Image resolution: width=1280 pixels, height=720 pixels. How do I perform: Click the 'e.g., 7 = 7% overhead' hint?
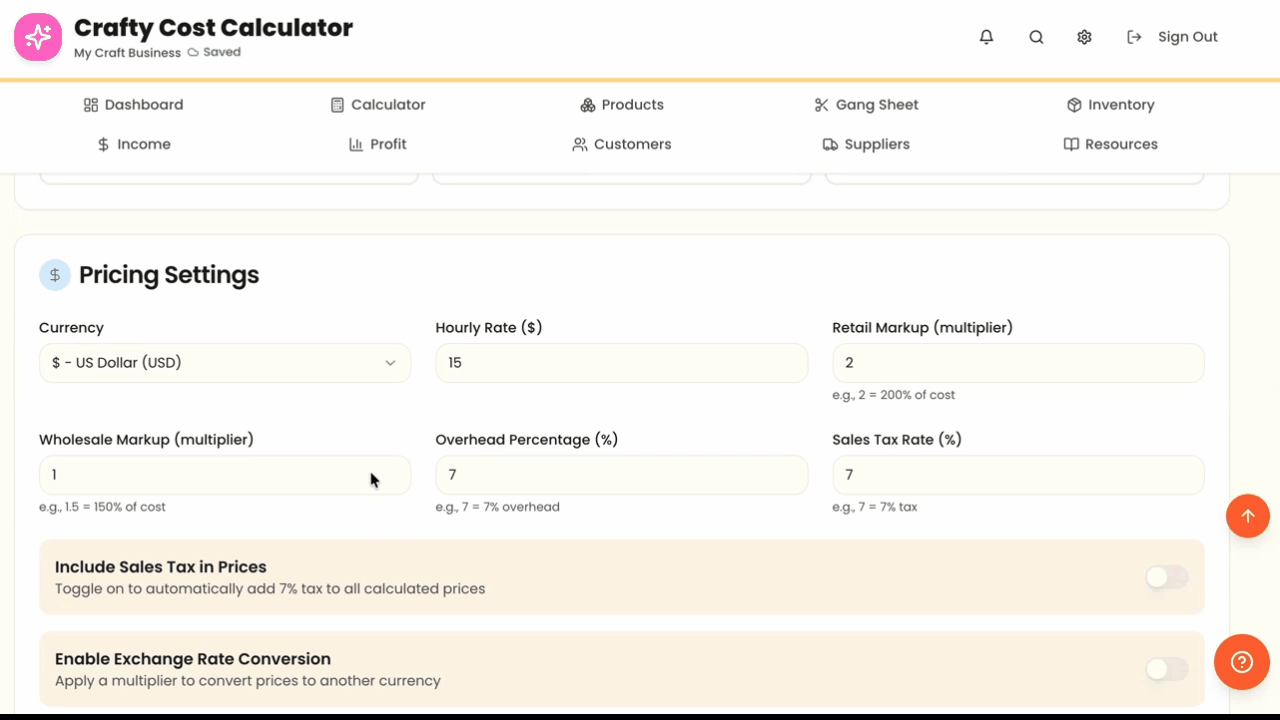tap(497, 507)
